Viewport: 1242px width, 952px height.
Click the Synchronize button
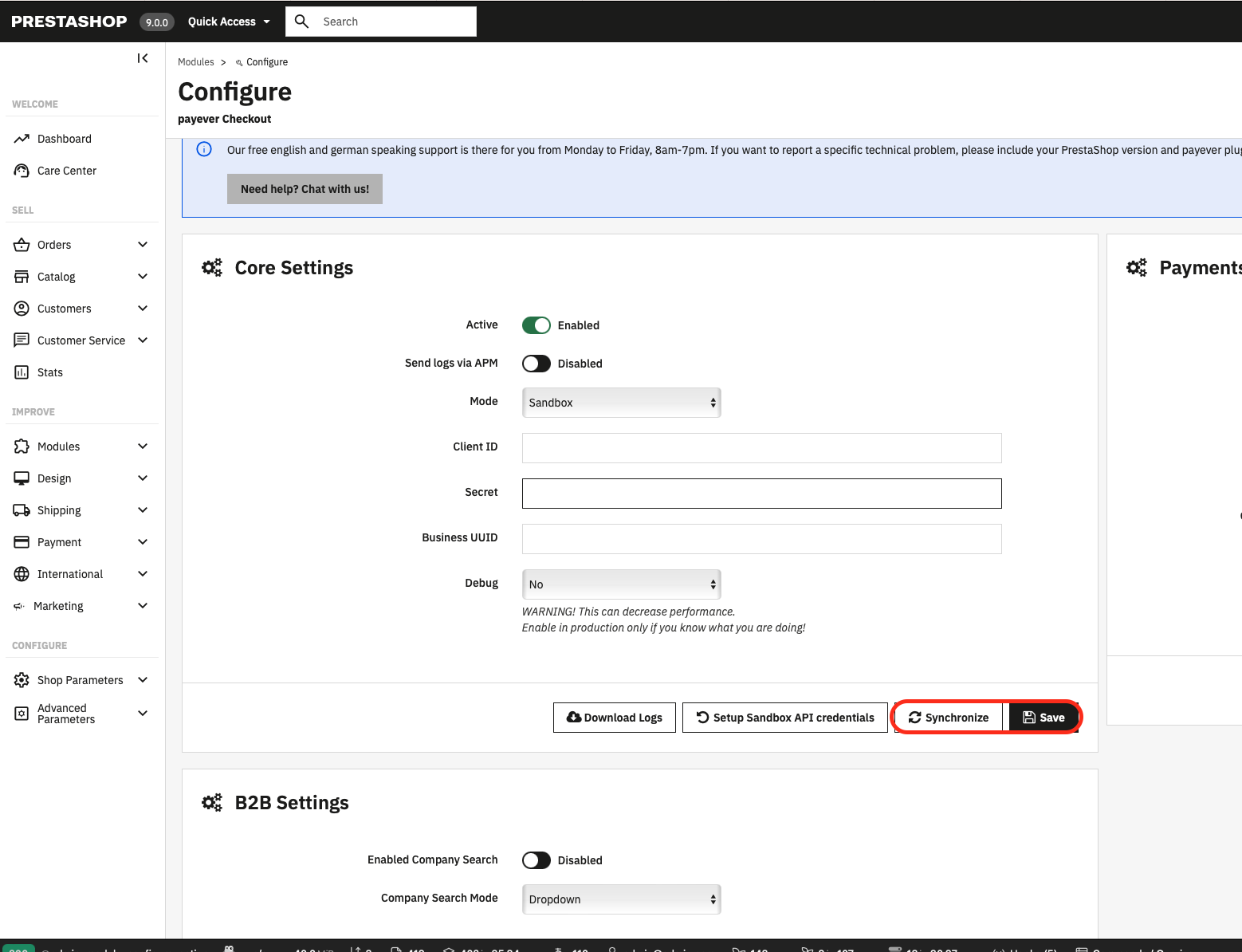(x=949, y=718)
